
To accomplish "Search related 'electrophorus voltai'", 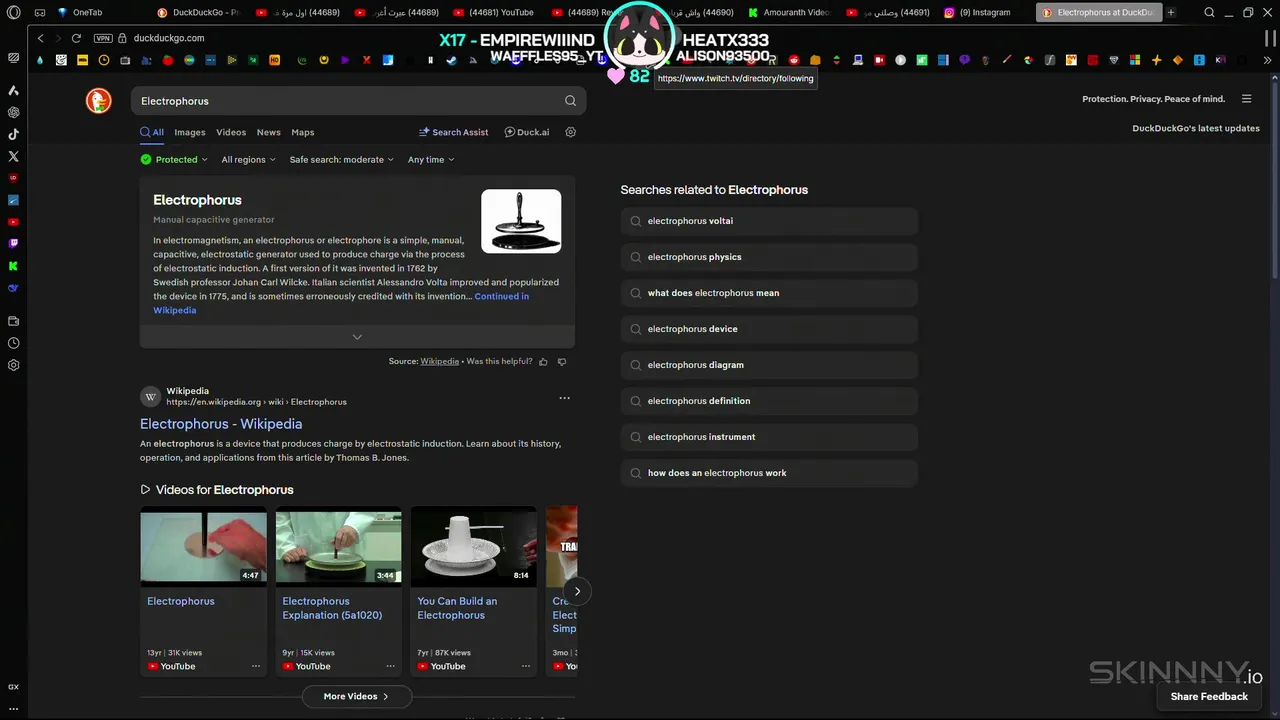I will click(769, 221).
